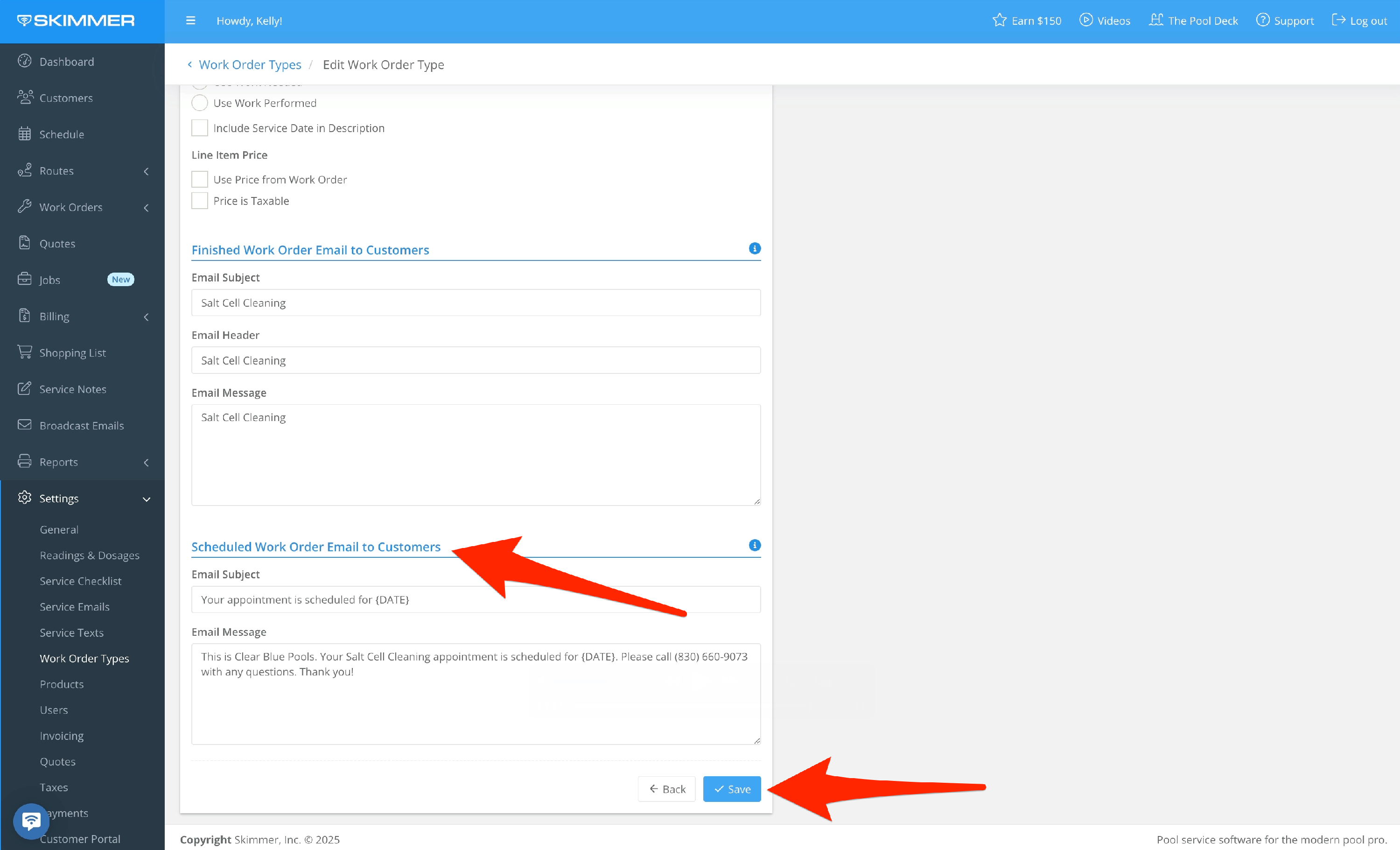
Task: Collapse the Settings sidebar section
Action: click(x=146, y=499)
